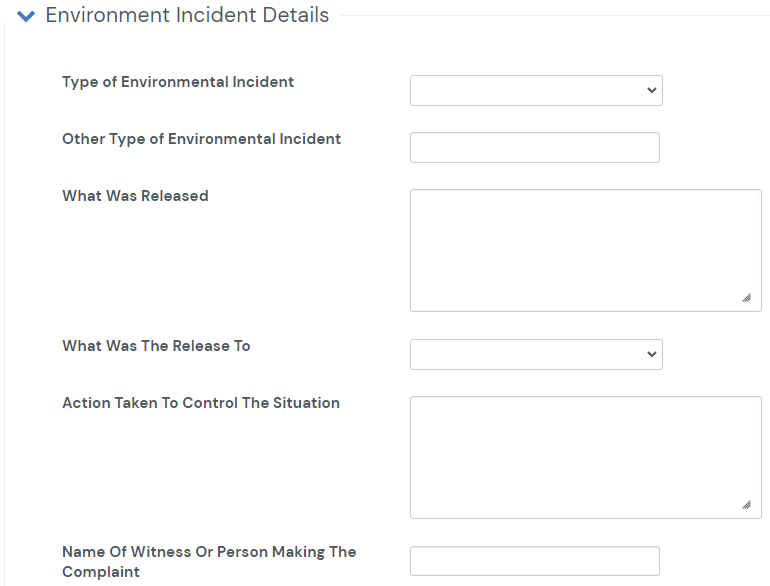Click the divider line right of section heading
This screenshot has width=770, height=586.
tap(550, 16)
